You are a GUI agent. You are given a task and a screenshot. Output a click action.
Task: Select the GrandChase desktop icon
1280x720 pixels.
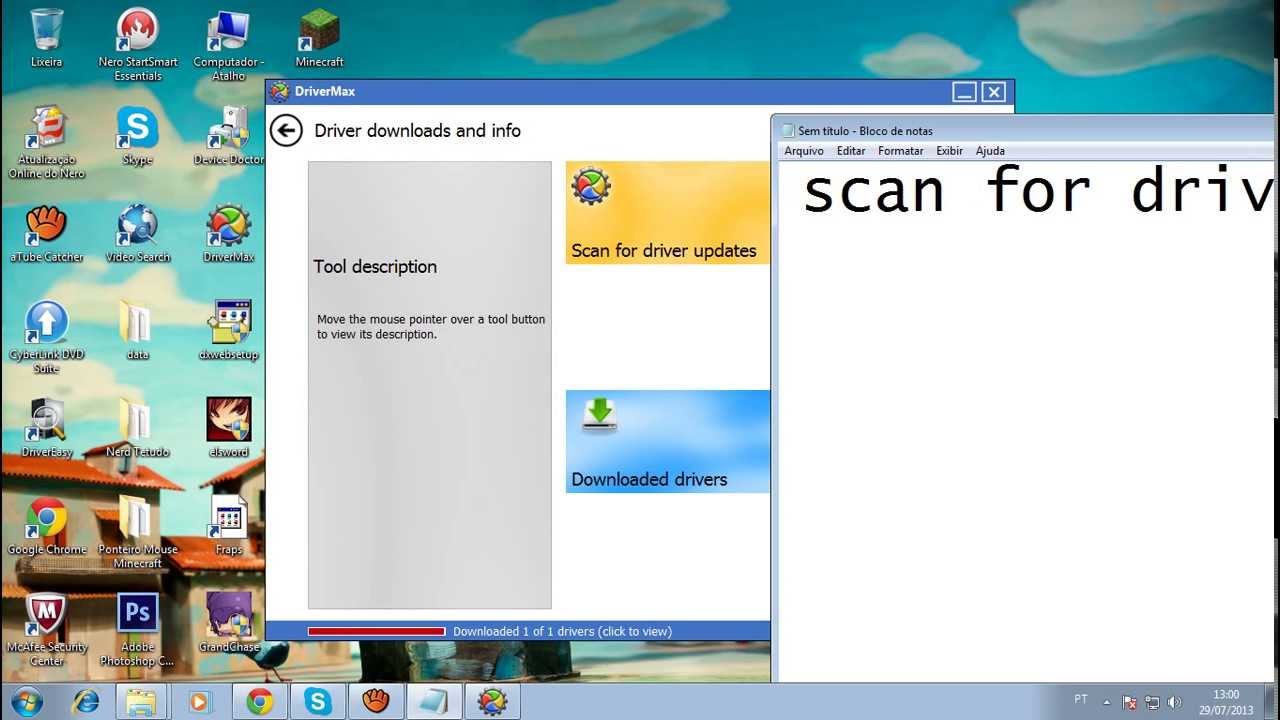coord(229,624)
